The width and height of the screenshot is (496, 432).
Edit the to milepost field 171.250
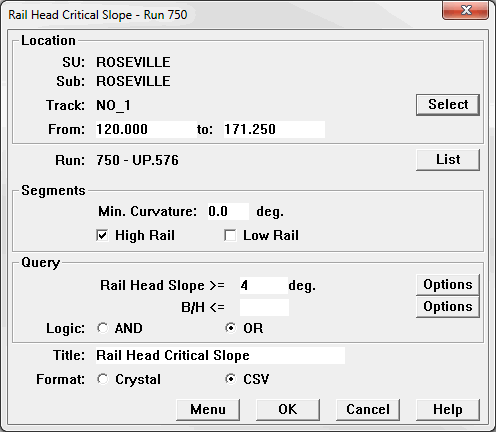[274, 129]
